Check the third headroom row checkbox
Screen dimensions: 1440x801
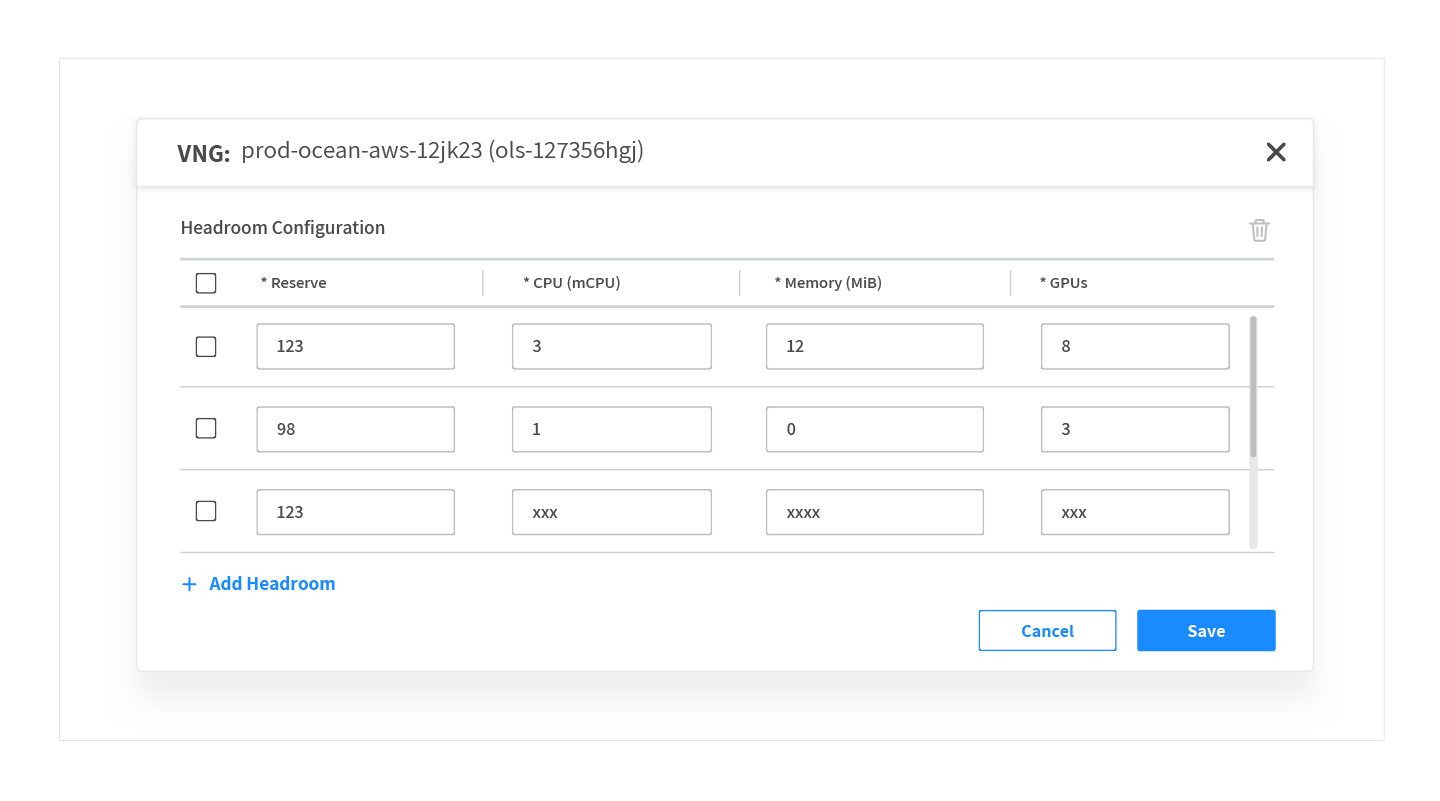click(x=206, y=511)
